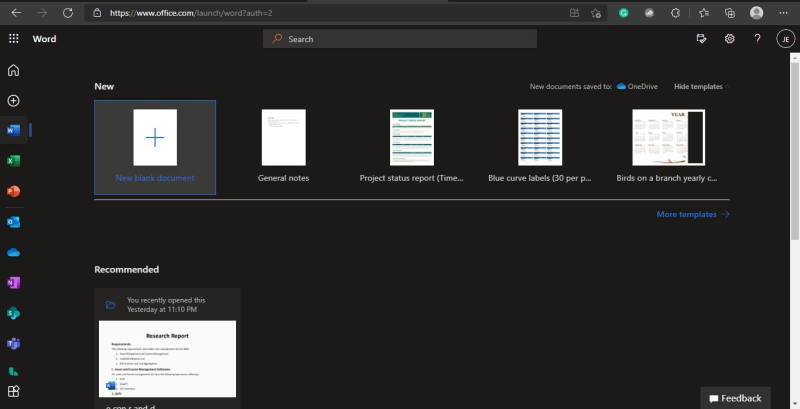The image size is (800, 409).
Task: Open the Project status report template
Action: (x=412, y=146)
